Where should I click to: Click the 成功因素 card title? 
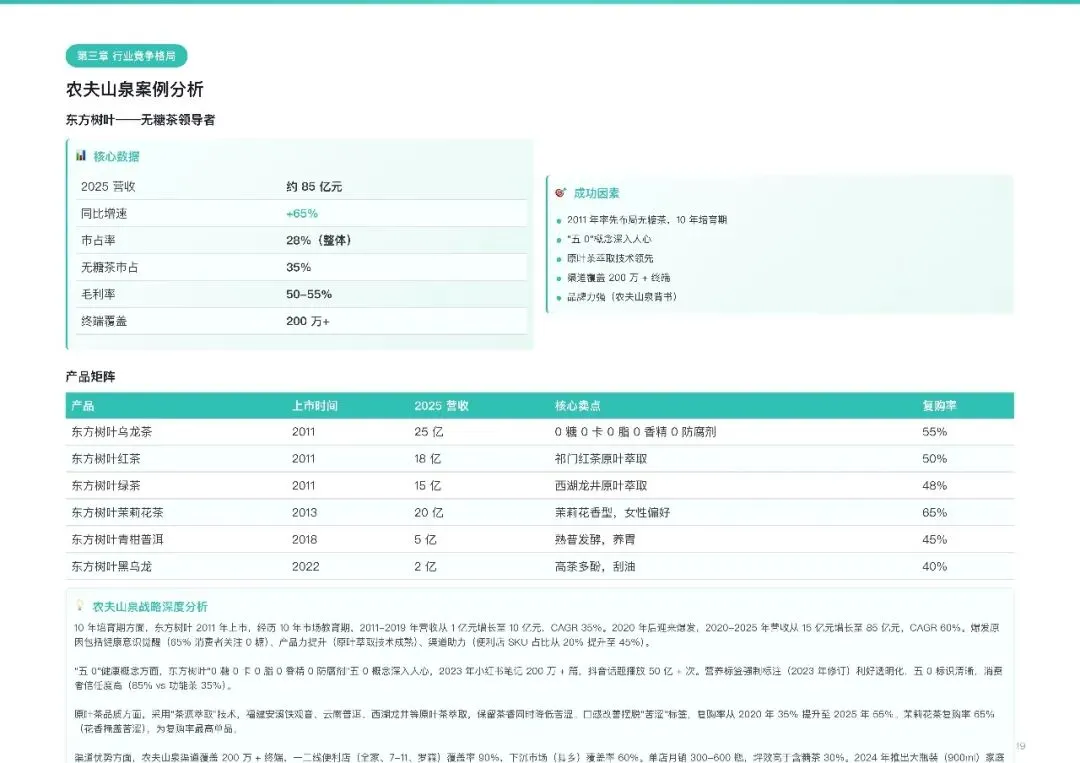596,194
